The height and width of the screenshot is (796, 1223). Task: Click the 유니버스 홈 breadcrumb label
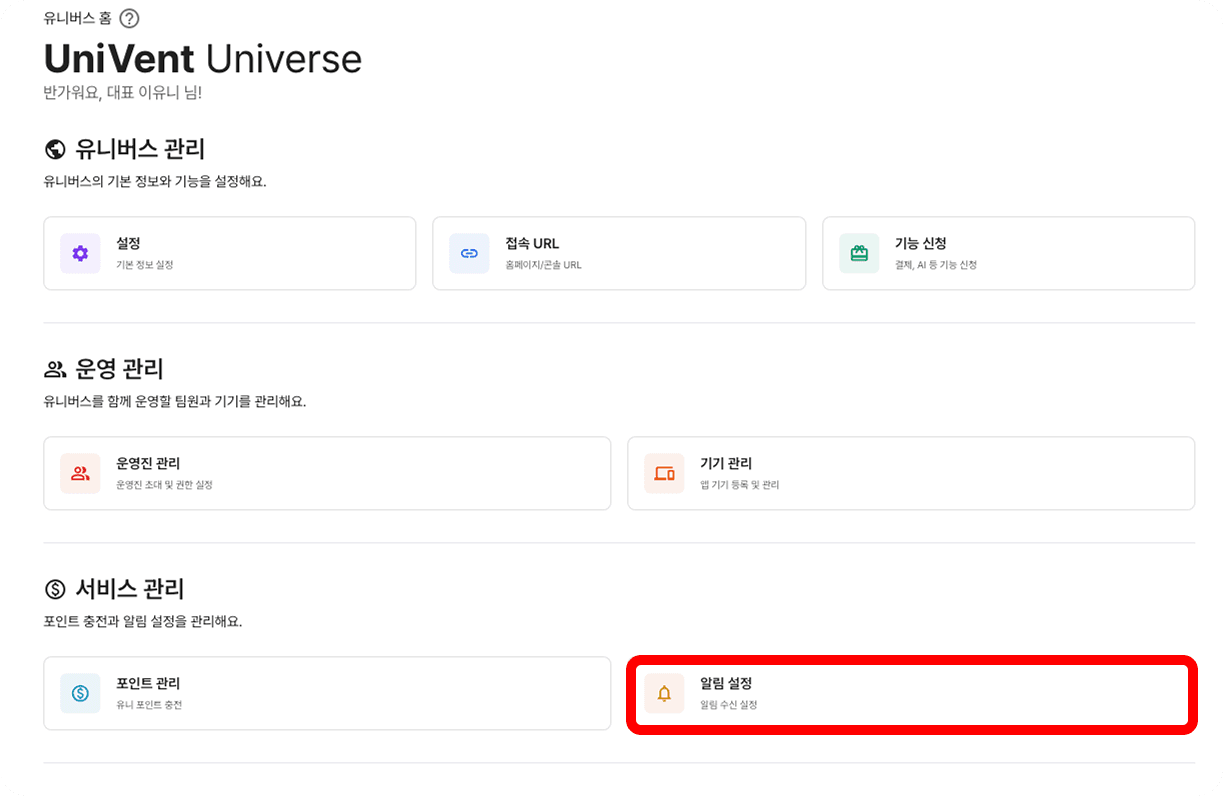coord(77,18)
